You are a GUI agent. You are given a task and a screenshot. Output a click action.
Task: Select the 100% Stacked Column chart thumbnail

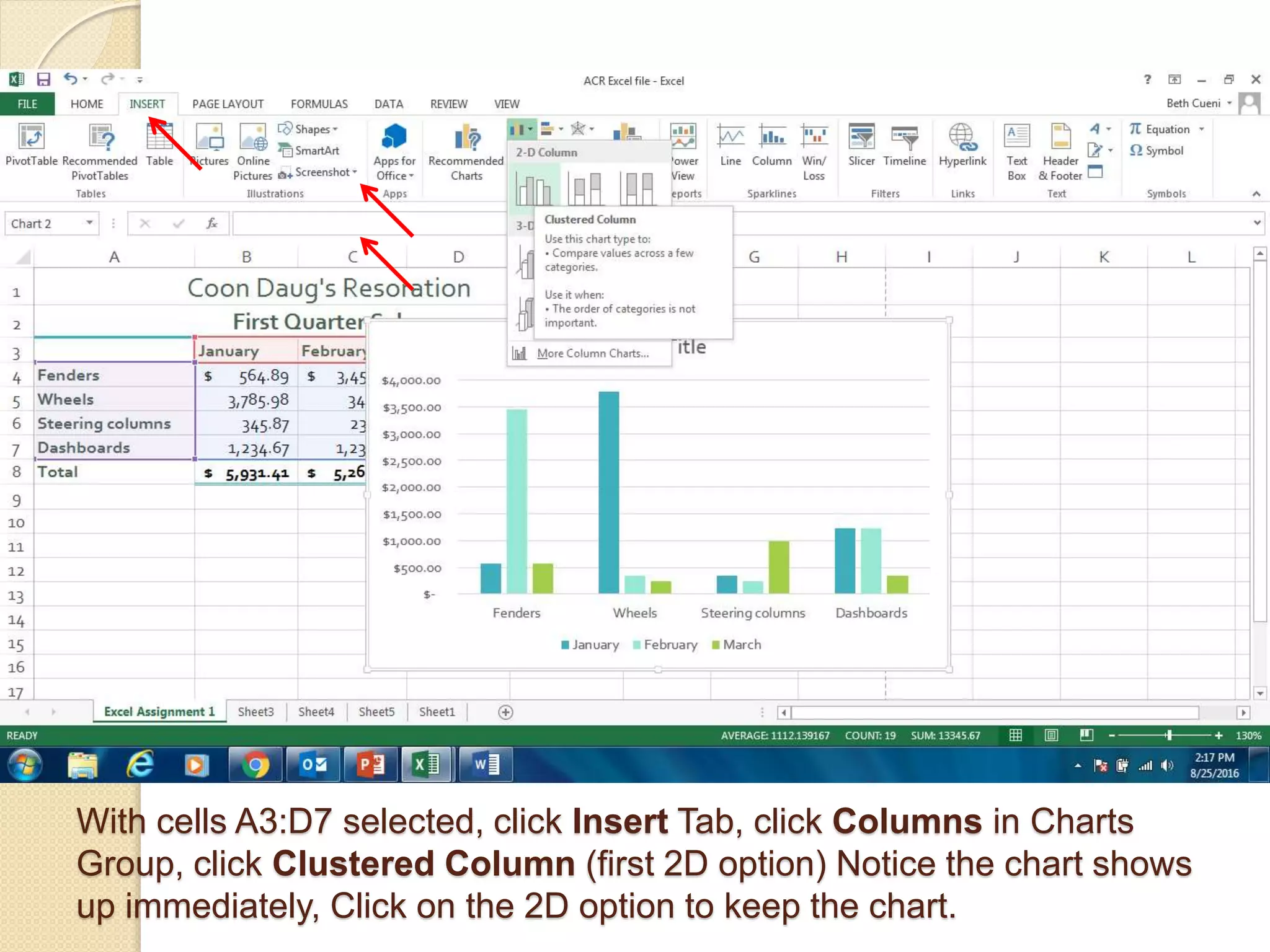click(x=637, y=188)
